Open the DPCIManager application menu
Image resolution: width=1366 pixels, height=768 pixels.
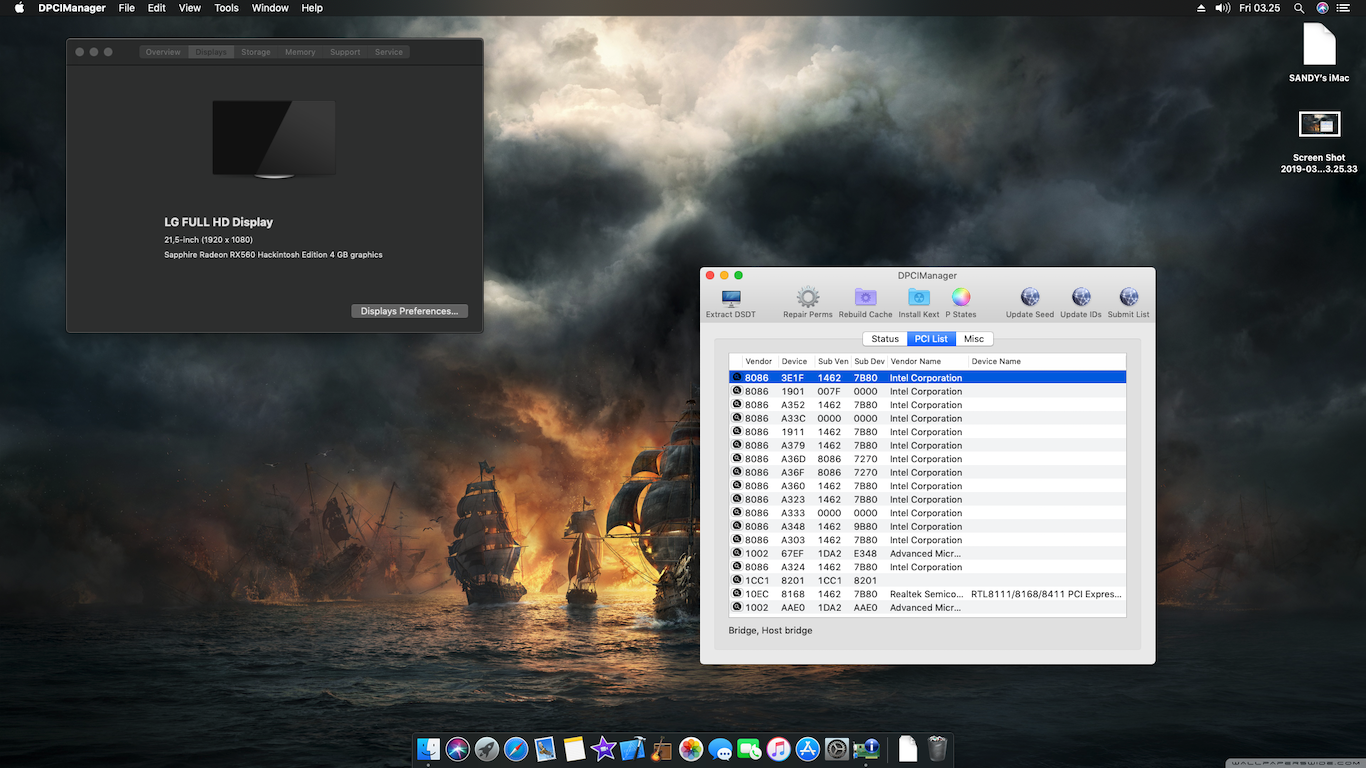[x=72, y=8]
